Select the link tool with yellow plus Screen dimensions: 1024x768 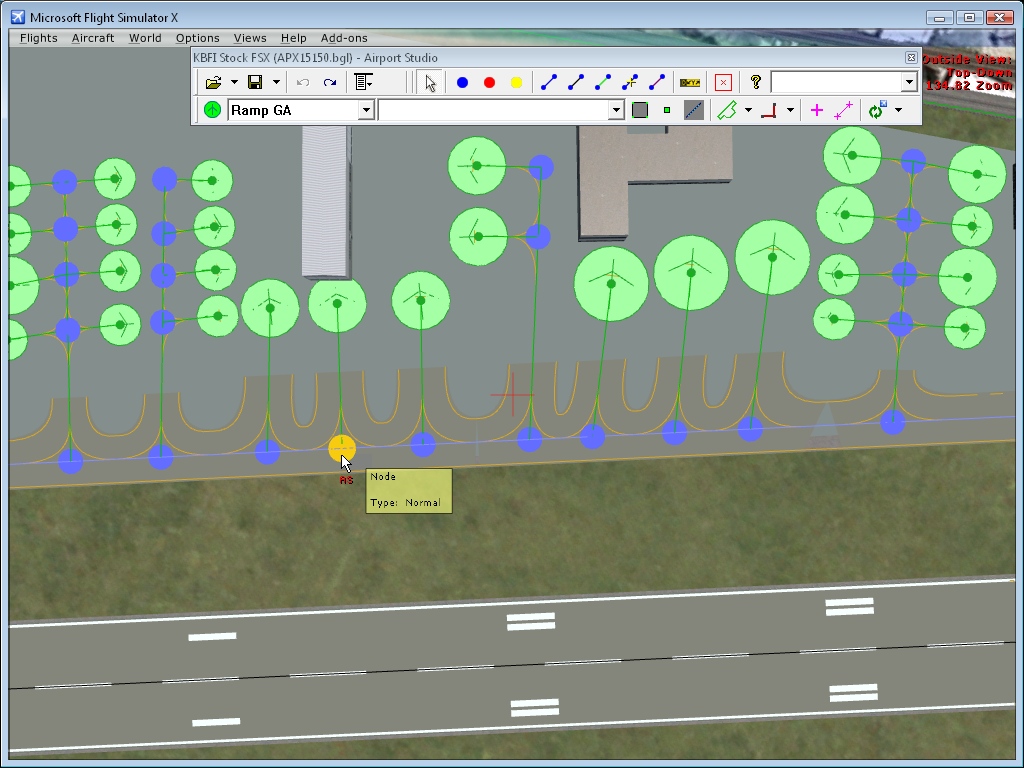(630, 82)
